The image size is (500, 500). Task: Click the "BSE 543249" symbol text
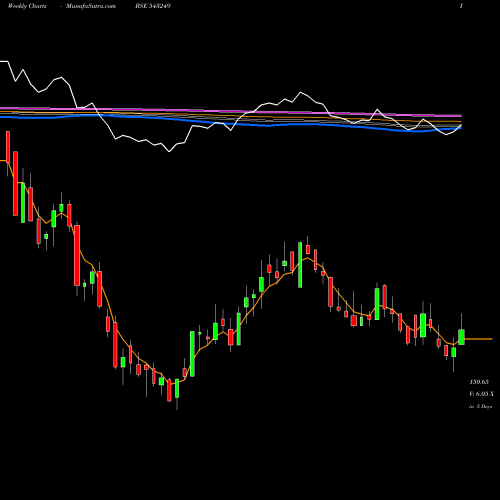point(153,6)
